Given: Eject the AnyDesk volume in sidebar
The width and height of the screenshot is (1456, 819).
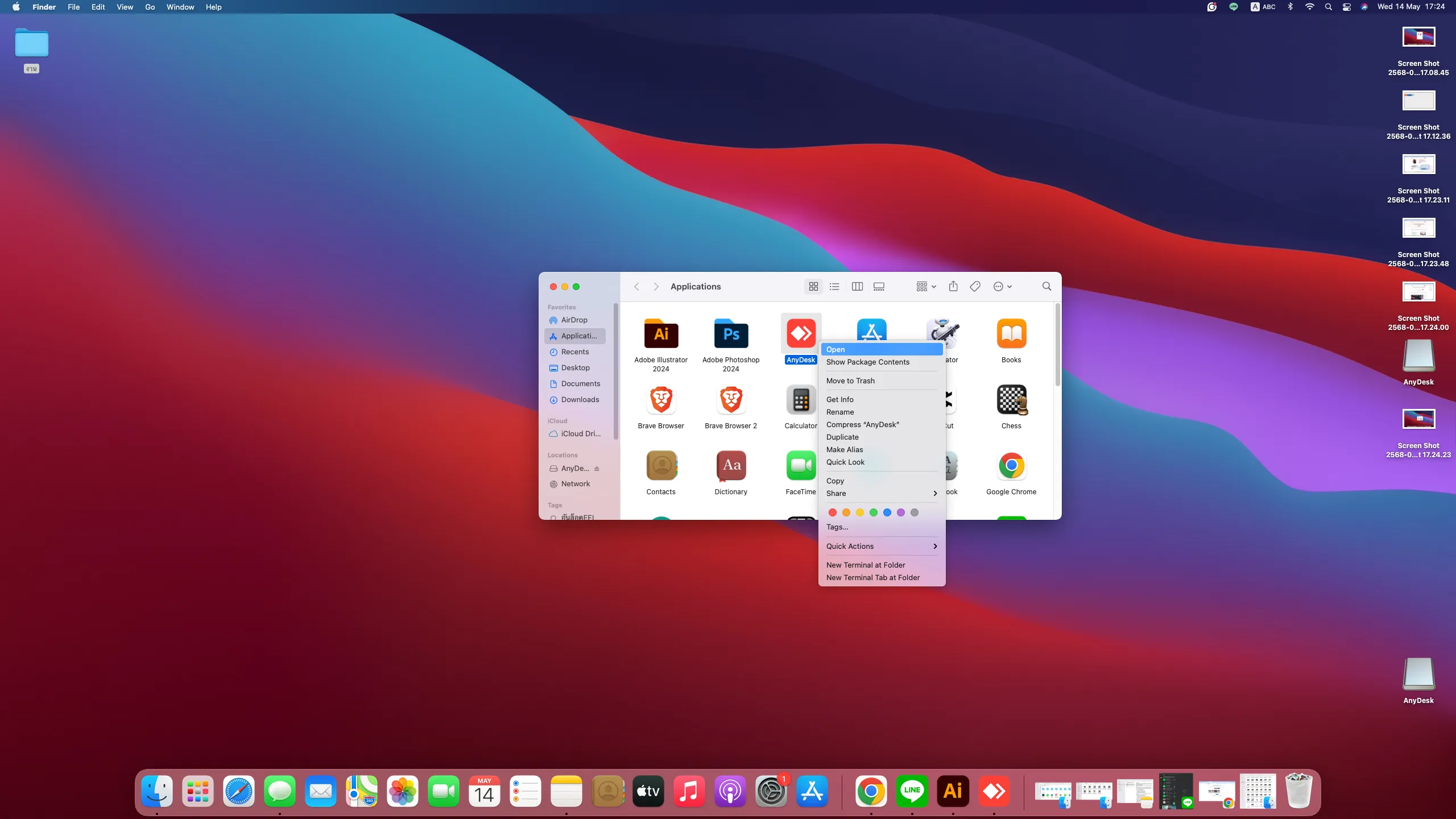Looking at the screenshot, I should click(x=597, y=469).
